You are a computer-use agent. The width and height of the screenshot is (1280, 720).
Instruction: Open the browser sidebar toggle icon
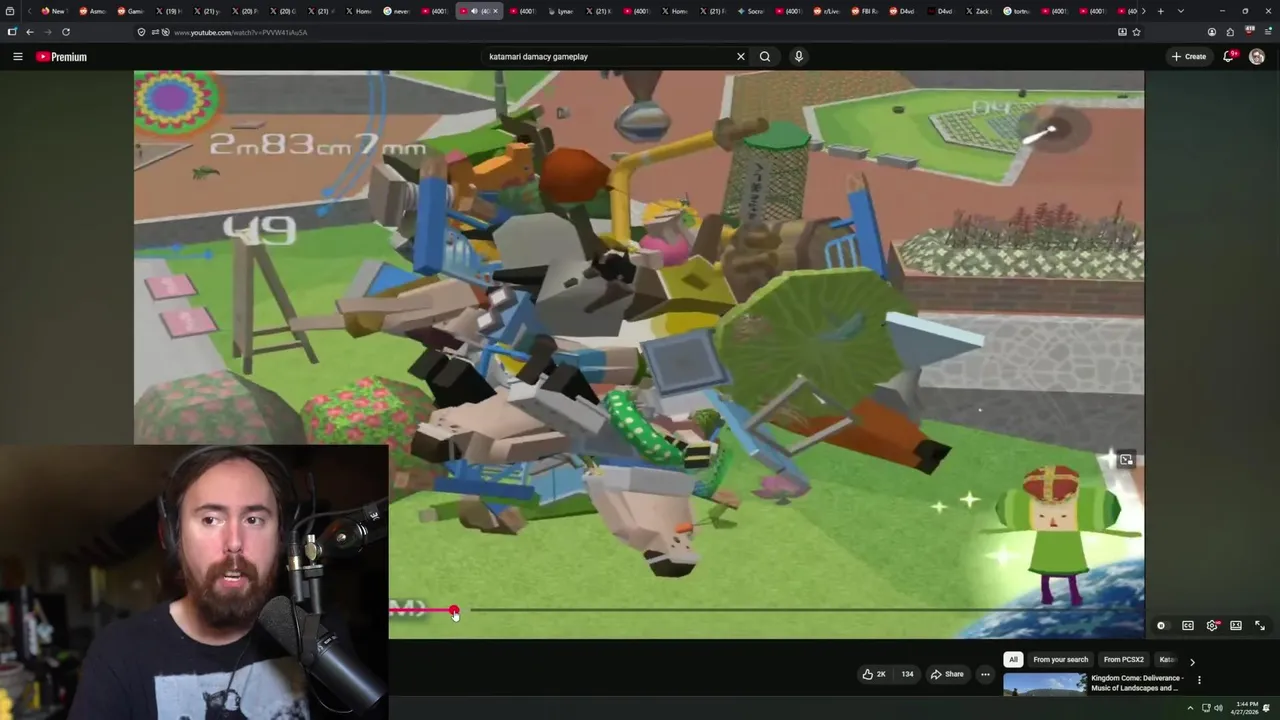pyautogui.click(x=12, y=32)
